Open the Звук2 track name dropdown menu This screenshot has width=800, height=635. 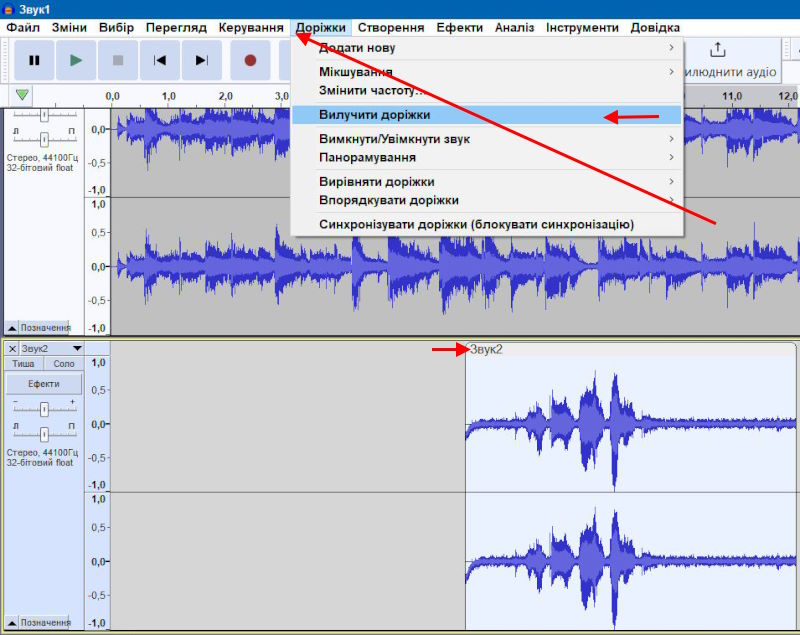pos(51,349)
